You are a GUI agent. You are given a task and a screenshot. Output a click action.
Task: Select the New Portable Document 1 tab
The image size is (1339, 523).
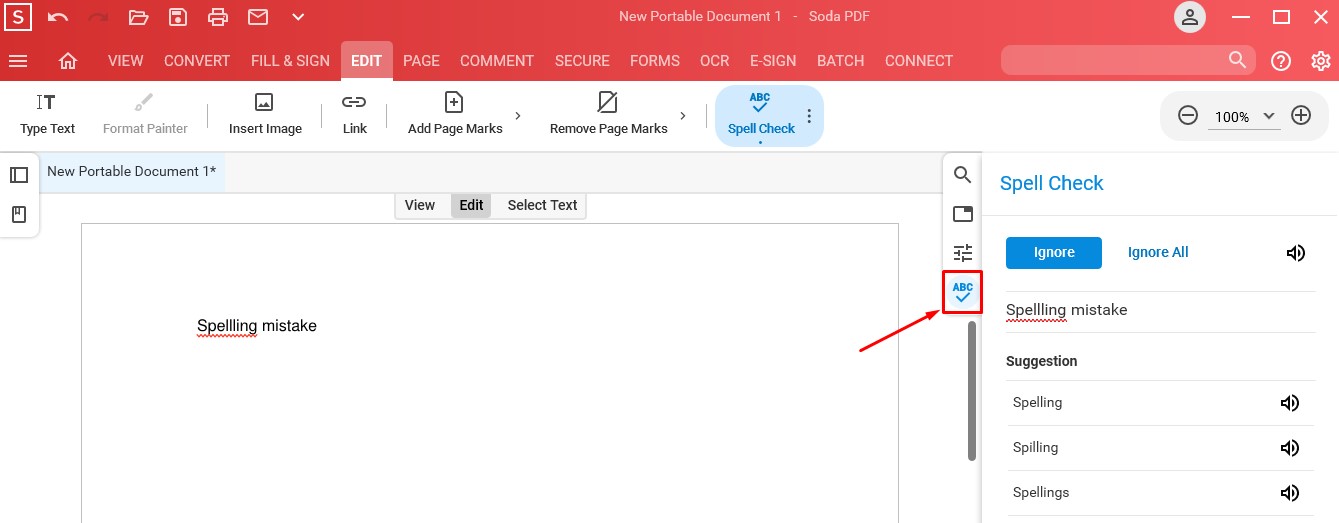[131, 171]
